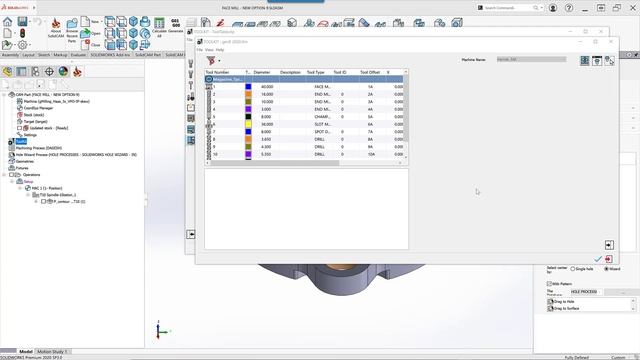Image resolution: width=640 pixels, height=360 pixels.
Task: Open the filter dropdown arrow beside funnel
Action: (x=219, y=61)
